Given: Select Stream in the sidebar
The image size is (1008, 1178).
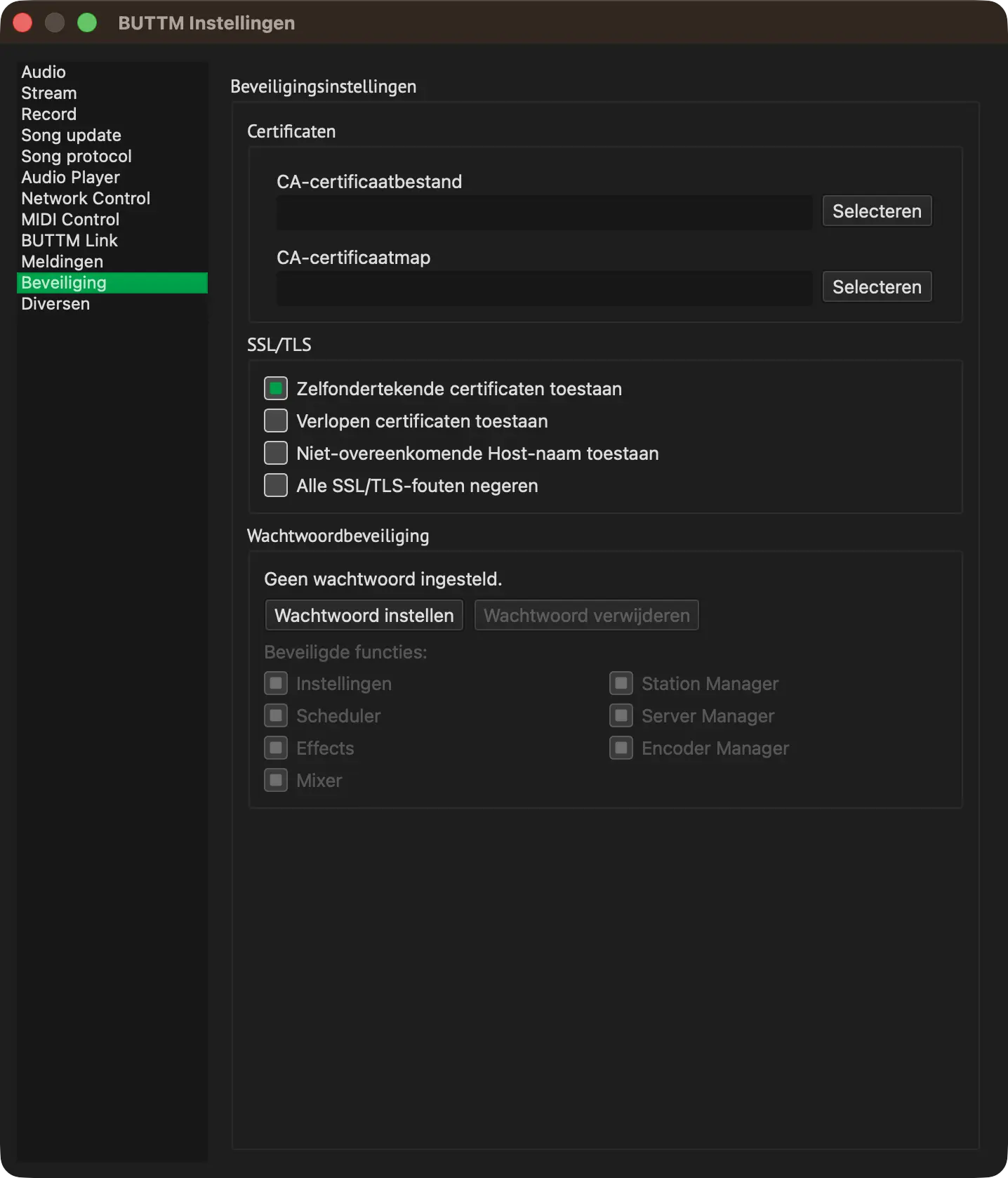Looking at the screenshot, I should click(112, 93).
